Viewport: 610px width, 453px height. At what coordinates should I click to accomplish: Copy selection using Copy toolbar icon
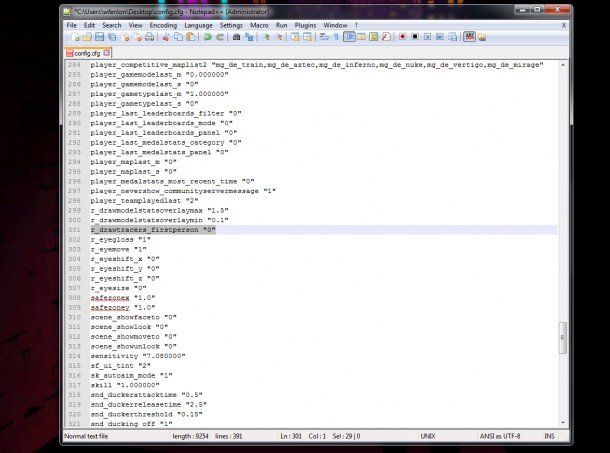pyautogui.click(x=179, y=37)
